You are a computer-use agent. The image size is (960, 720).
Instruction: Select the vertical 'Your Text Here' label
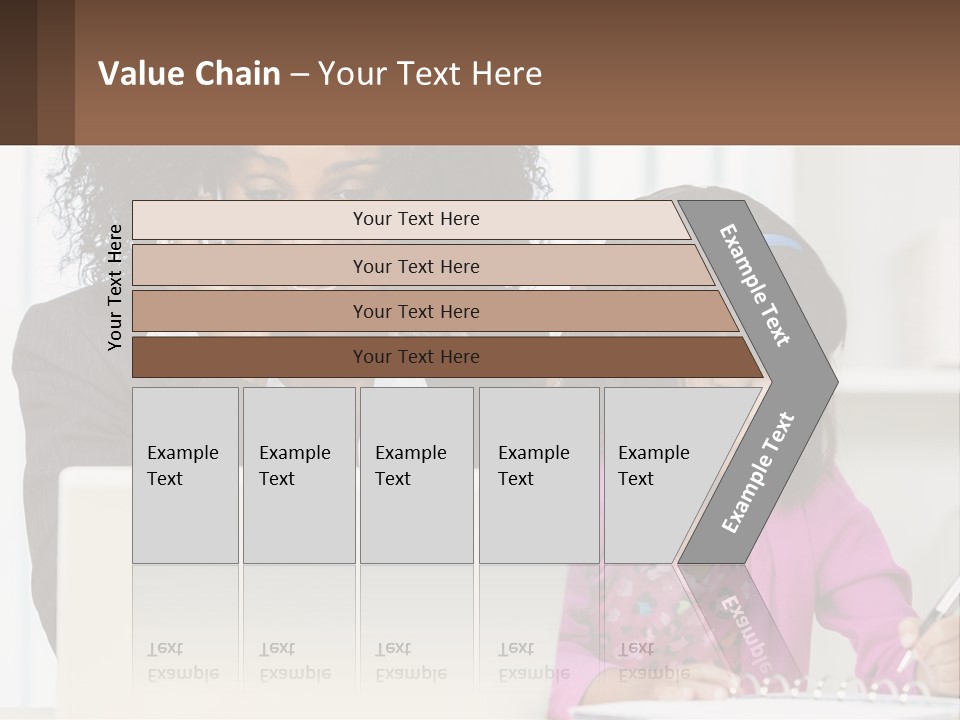tap(115, 287)
